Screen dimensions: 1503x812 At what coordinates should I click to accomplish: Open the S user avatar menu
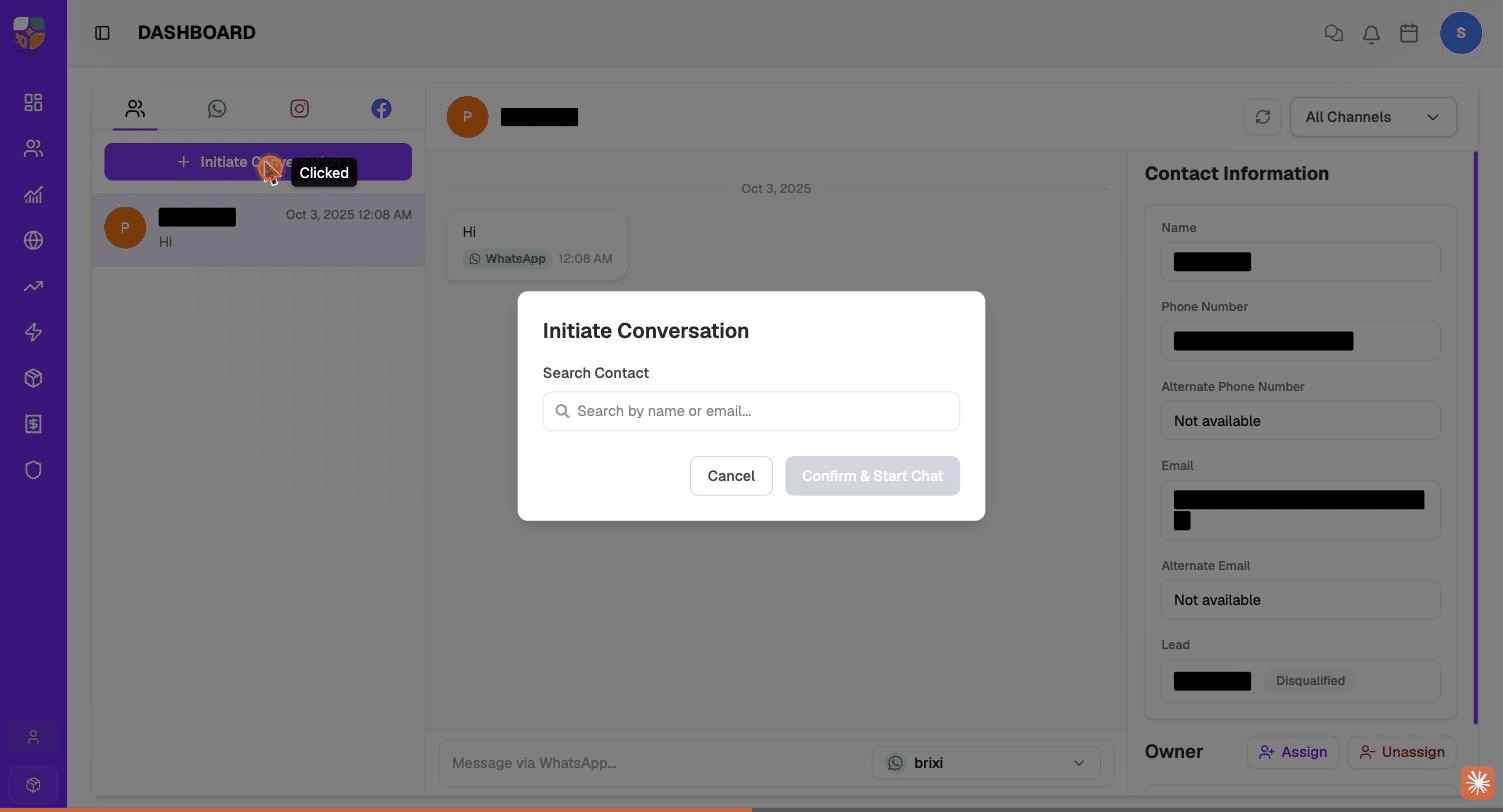click(x=1461, y=33)
